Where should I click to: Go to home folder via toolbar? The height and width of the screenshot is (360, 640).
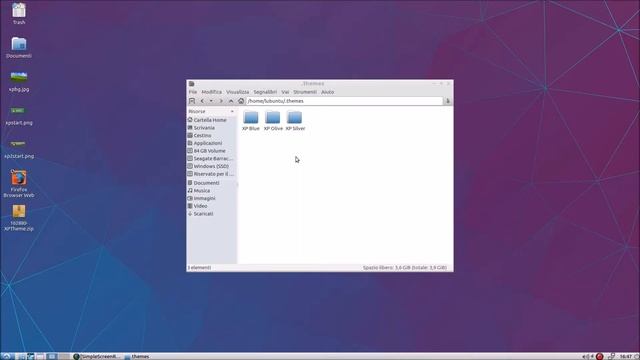click(241, 101)
